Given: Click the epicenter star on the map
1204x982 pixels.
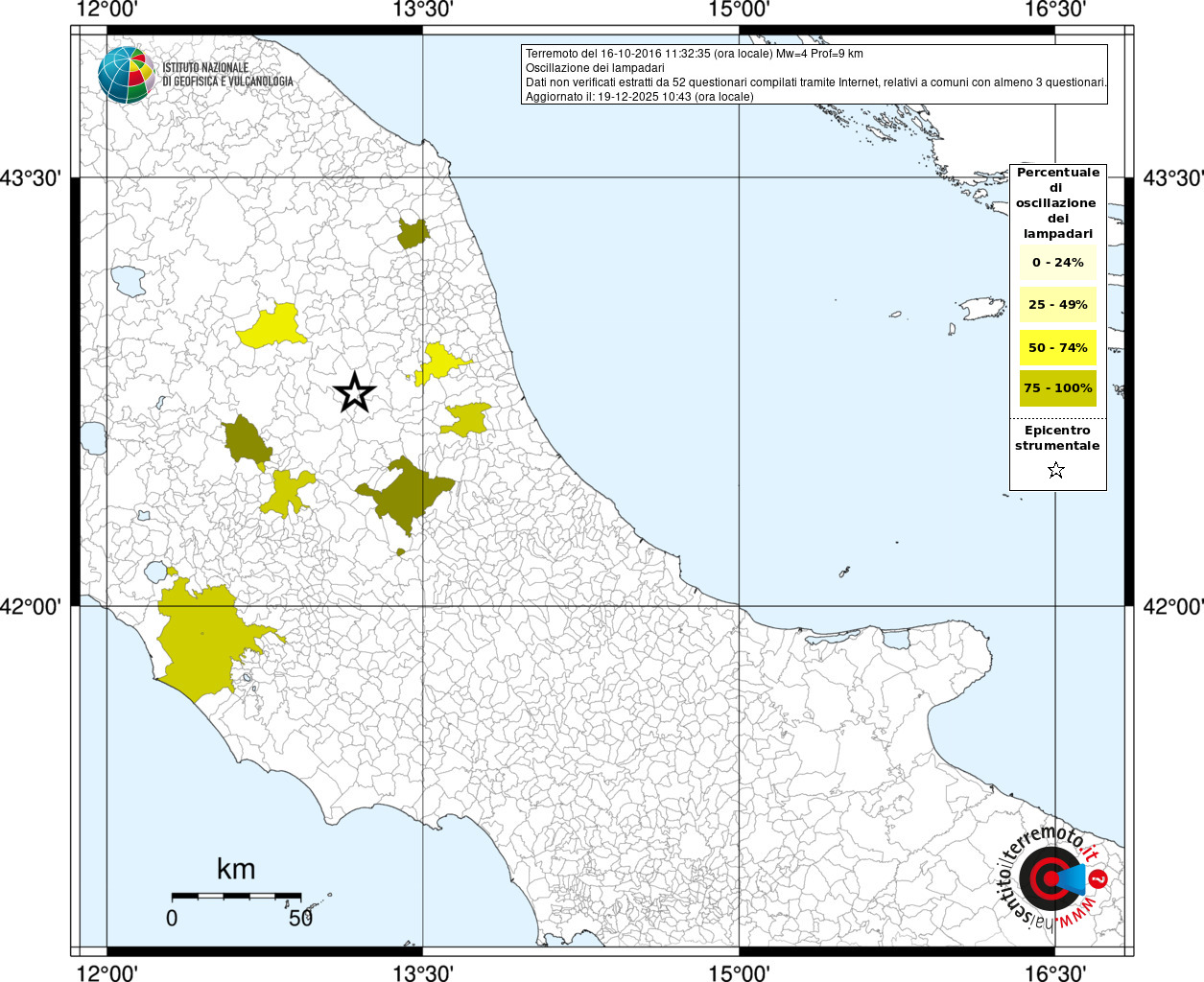Looking at the screenshot, I should (x=354, y=392).
